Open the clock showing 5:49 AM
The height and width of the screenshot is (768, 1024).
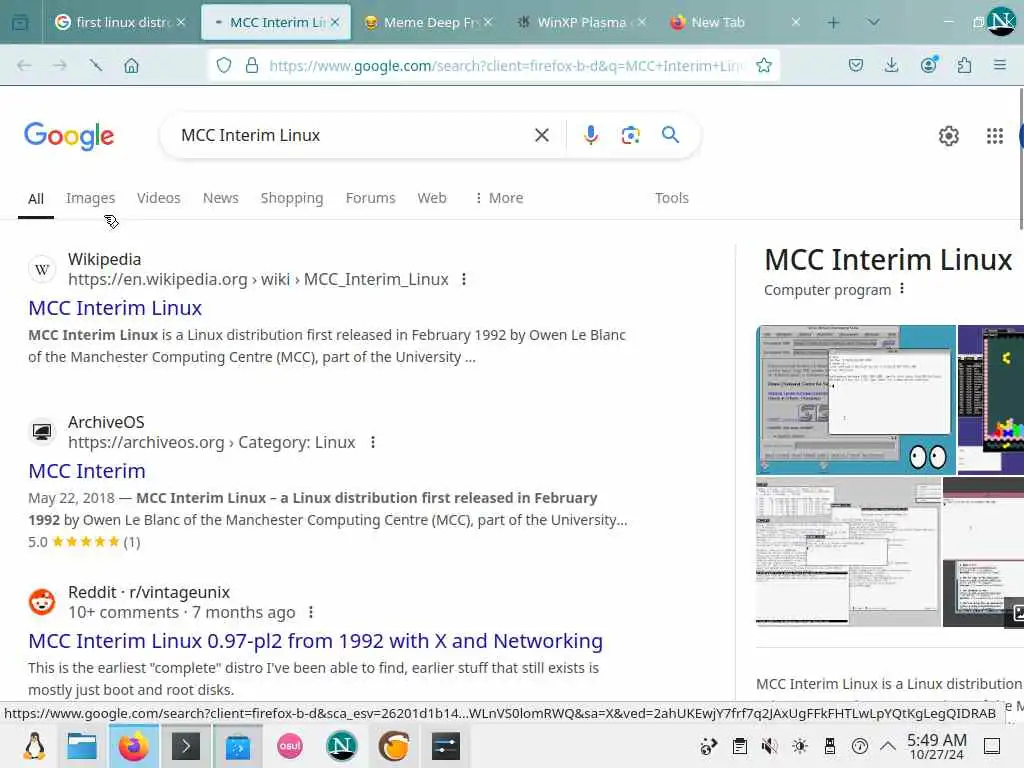(936, 746)
